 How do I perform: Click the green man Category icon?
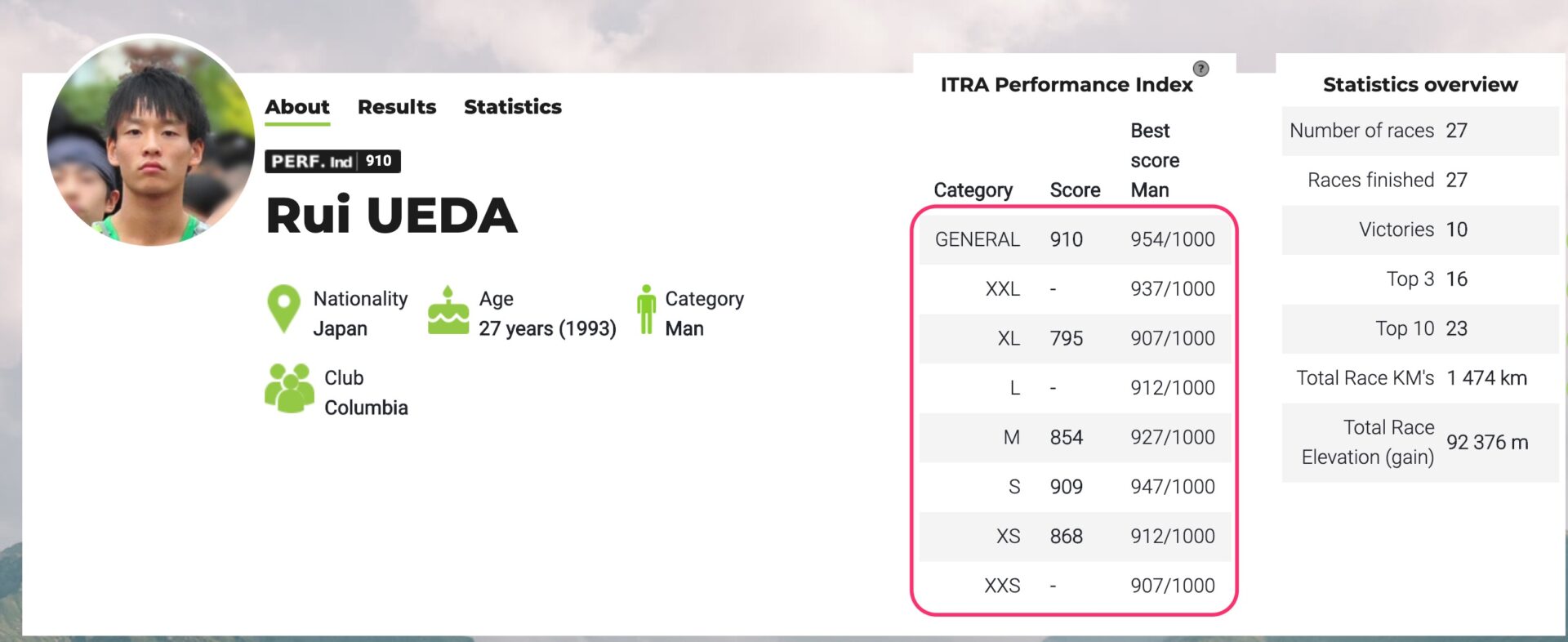point(646,310)
